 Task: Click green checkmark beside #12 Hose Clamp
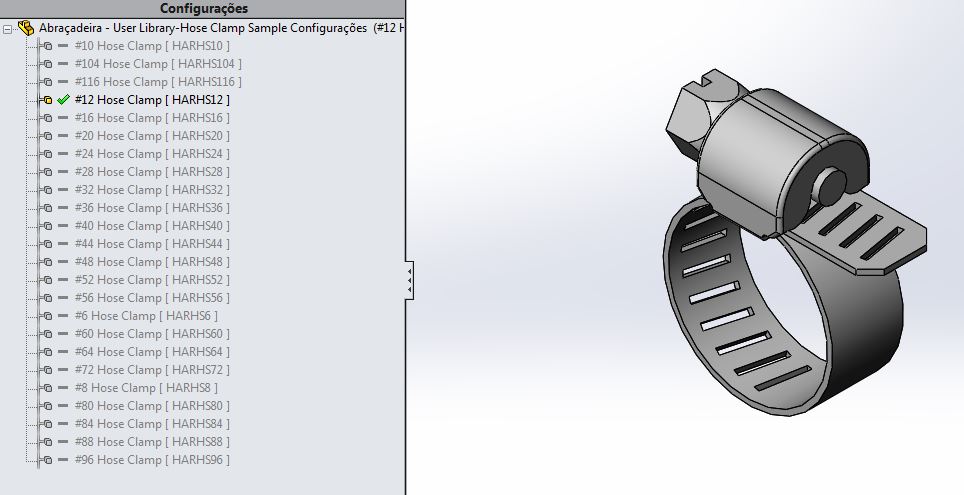(63, 99)
